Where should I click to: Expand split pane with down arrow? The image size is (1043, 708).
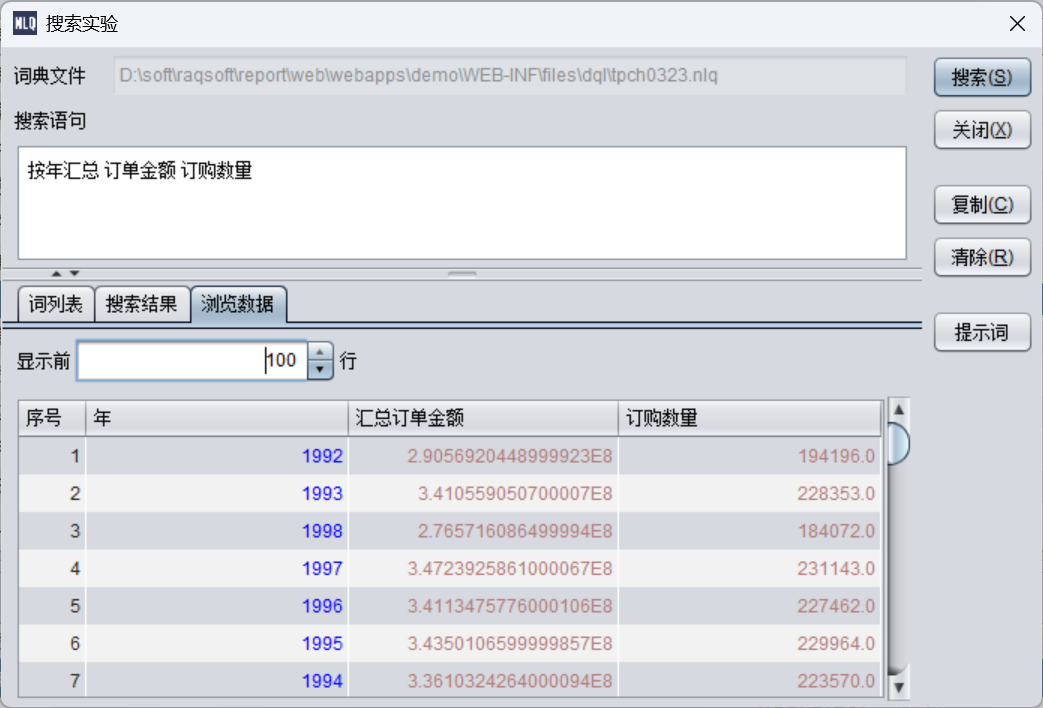[x=74, y=273]
